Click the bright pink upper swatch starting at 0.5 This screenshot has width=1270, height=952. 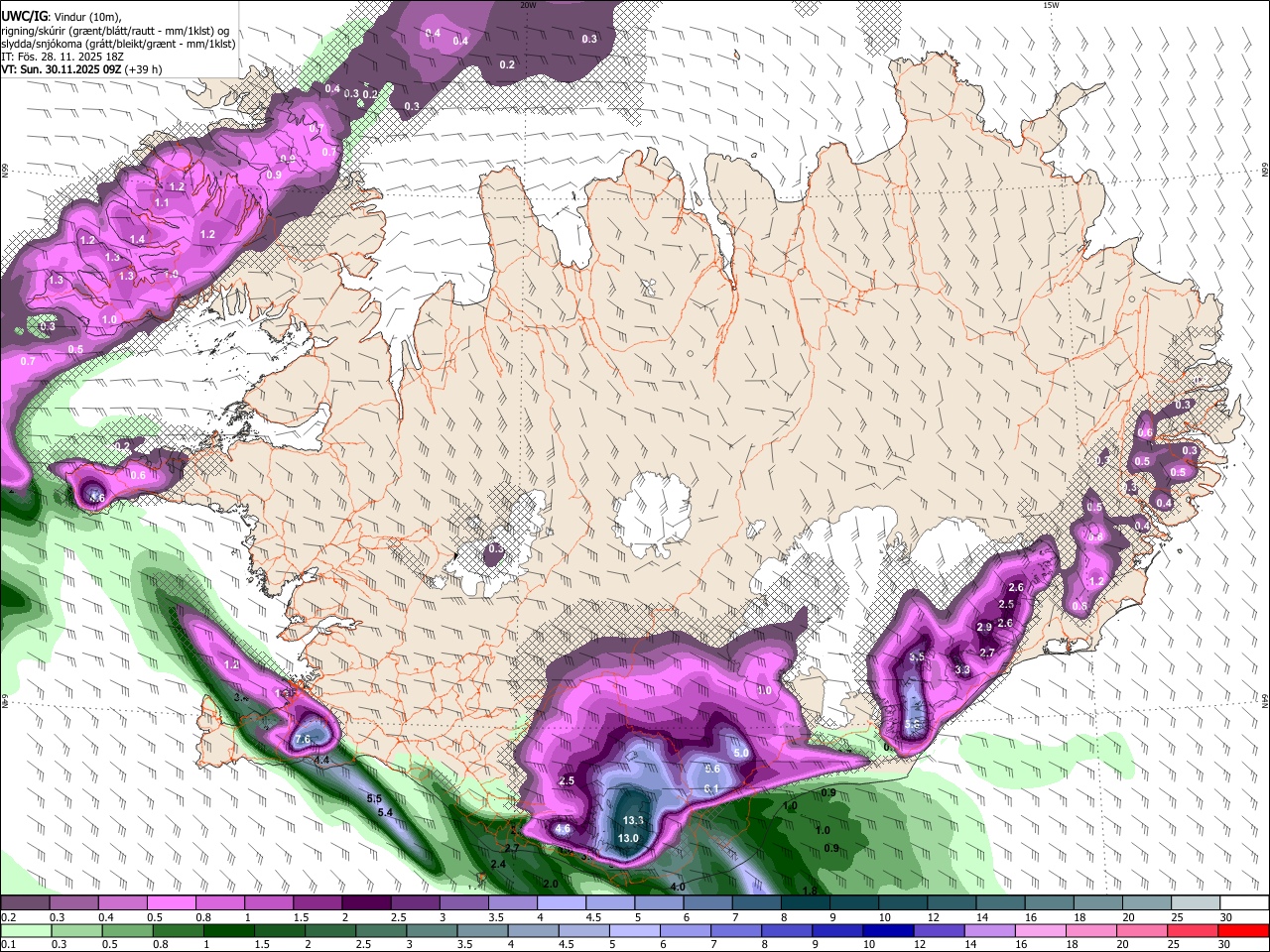[x=172, y=903]
